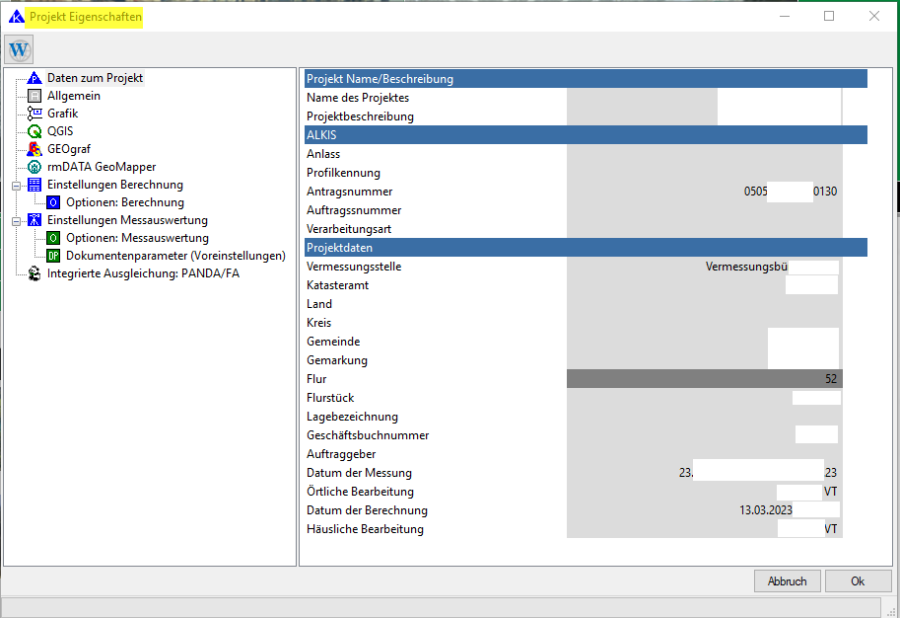
Task: Click the PANDA/FA Ausgleichung icon
Action: pos(34,273)
